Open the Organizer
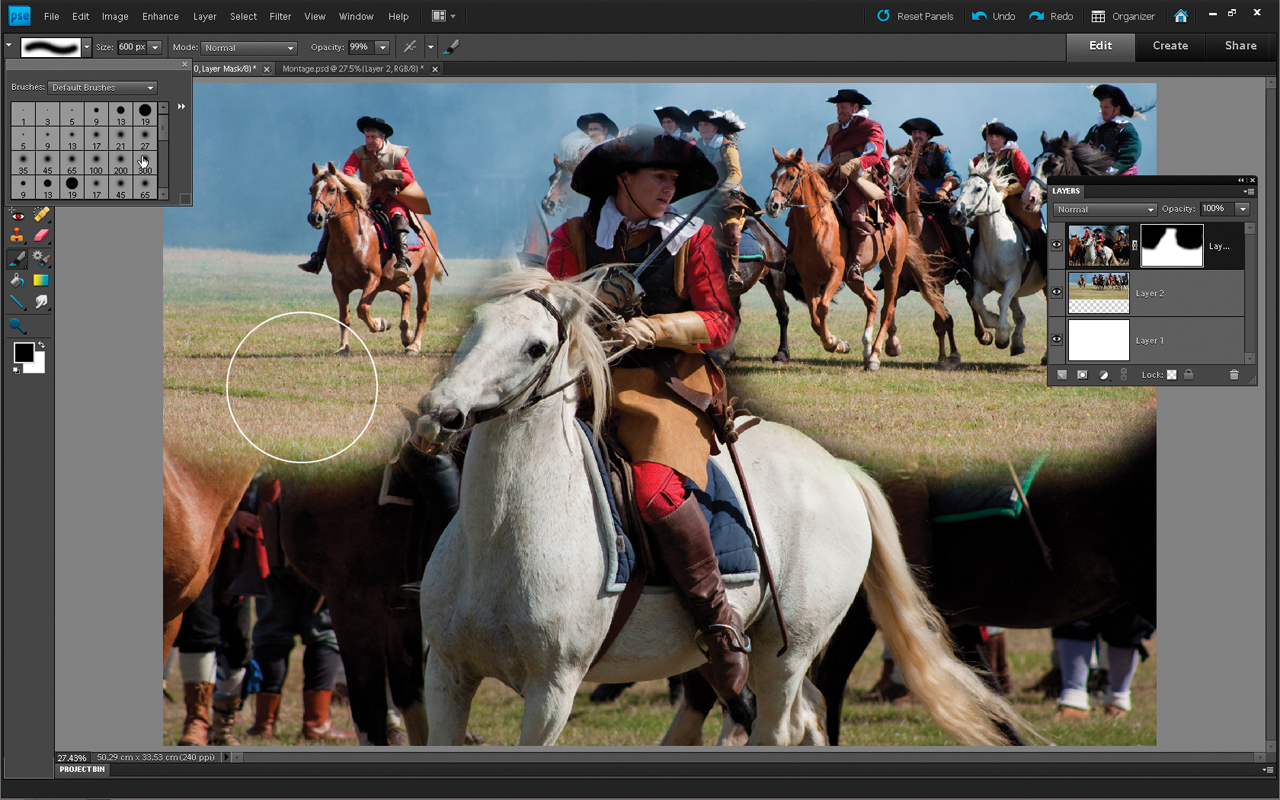The height and width of the screenshot is (800, 1280). (x=1123, y=16)
